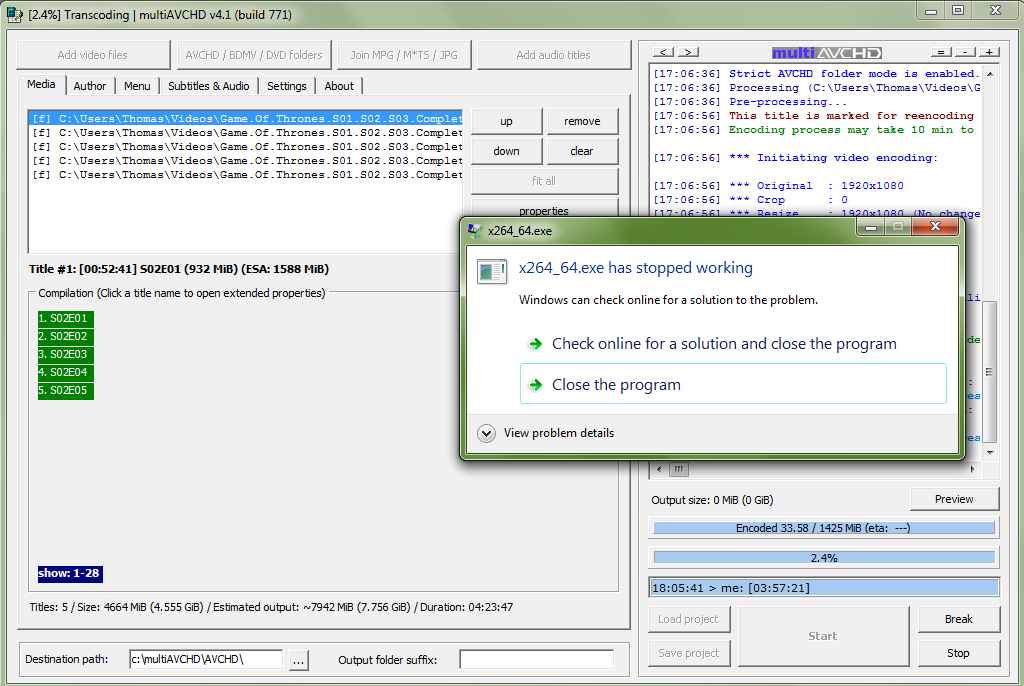This screenshot has width=1024, height=686.
Task: Click the Start button
Action: (x=823, y=636)
